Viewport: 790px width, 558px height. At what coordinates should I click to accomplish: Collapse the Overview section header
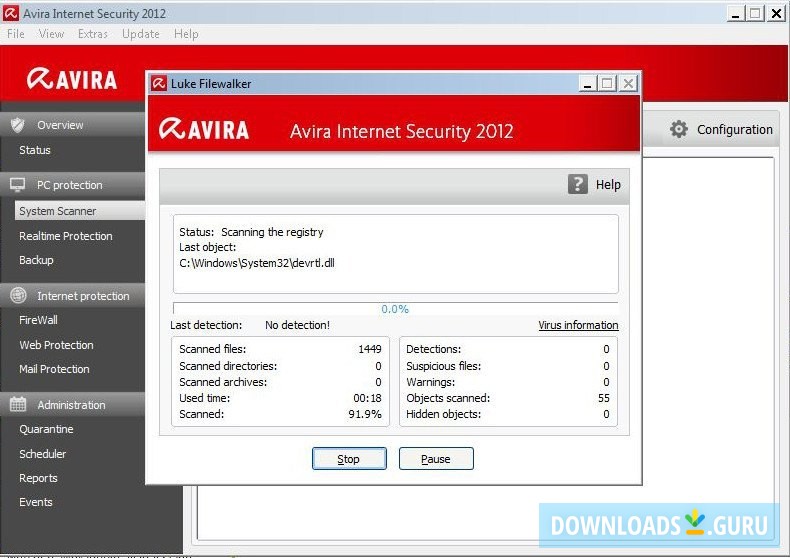(x=73, y=125)
